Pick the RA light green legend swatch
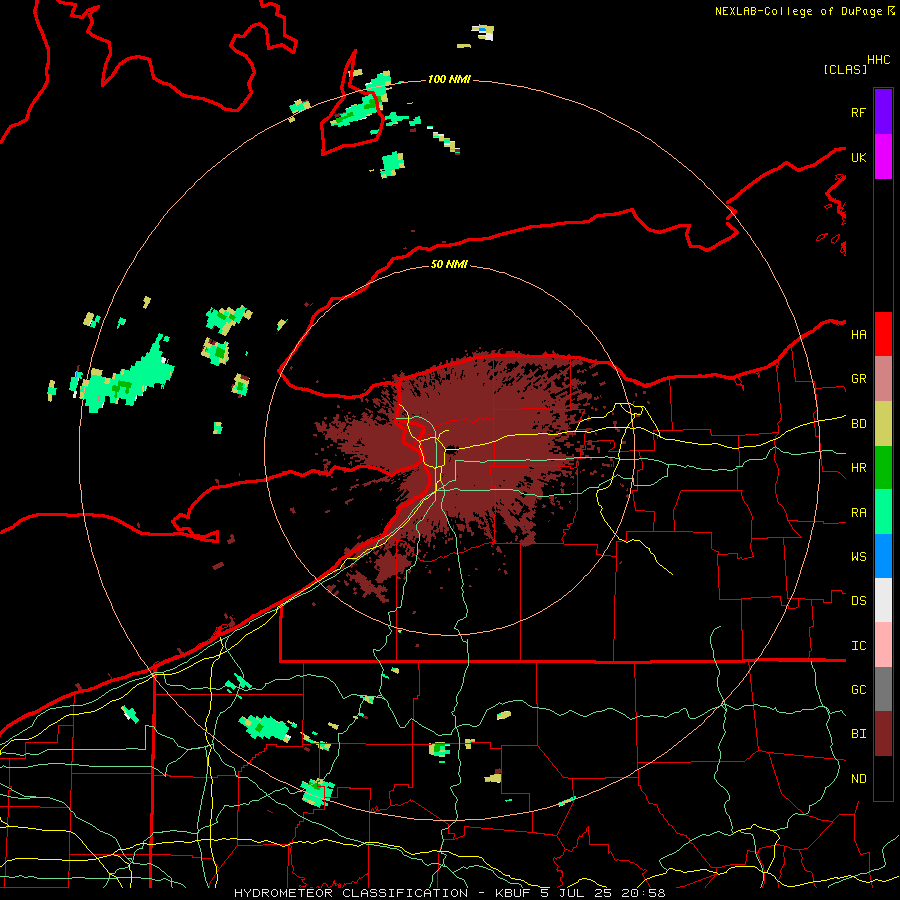The image size is (900, 900). click(x=883, y=512)
